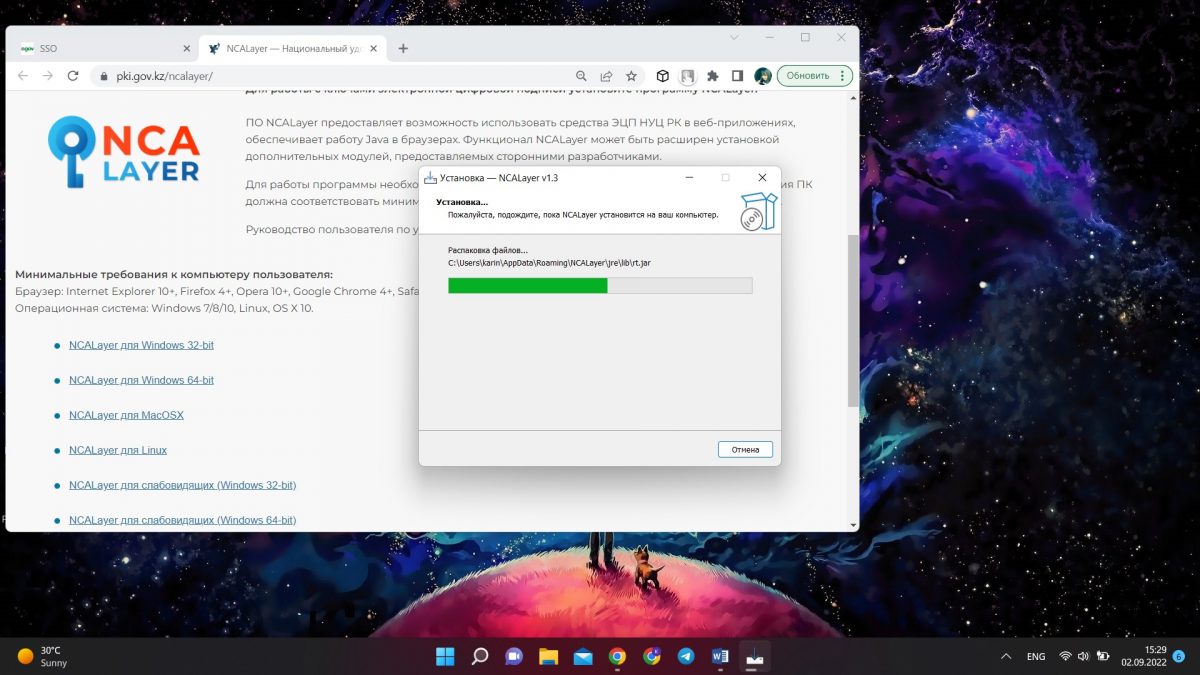1200x675 pixels.
Task: Open the cube extension icon
Action: 662,76
